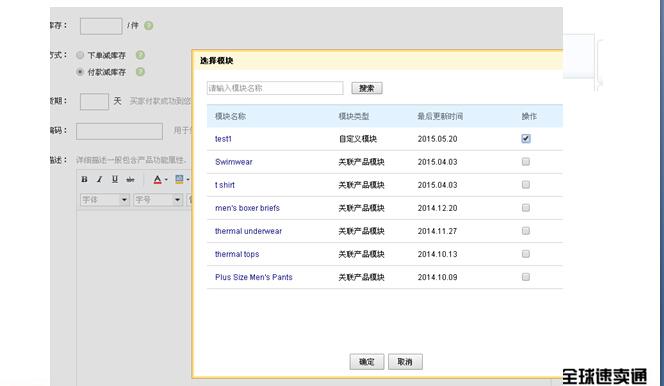Apply strikethrough formatting in the editor
Image resolution: width=664 pixels, height=386 pixels.
coord(130,179)
